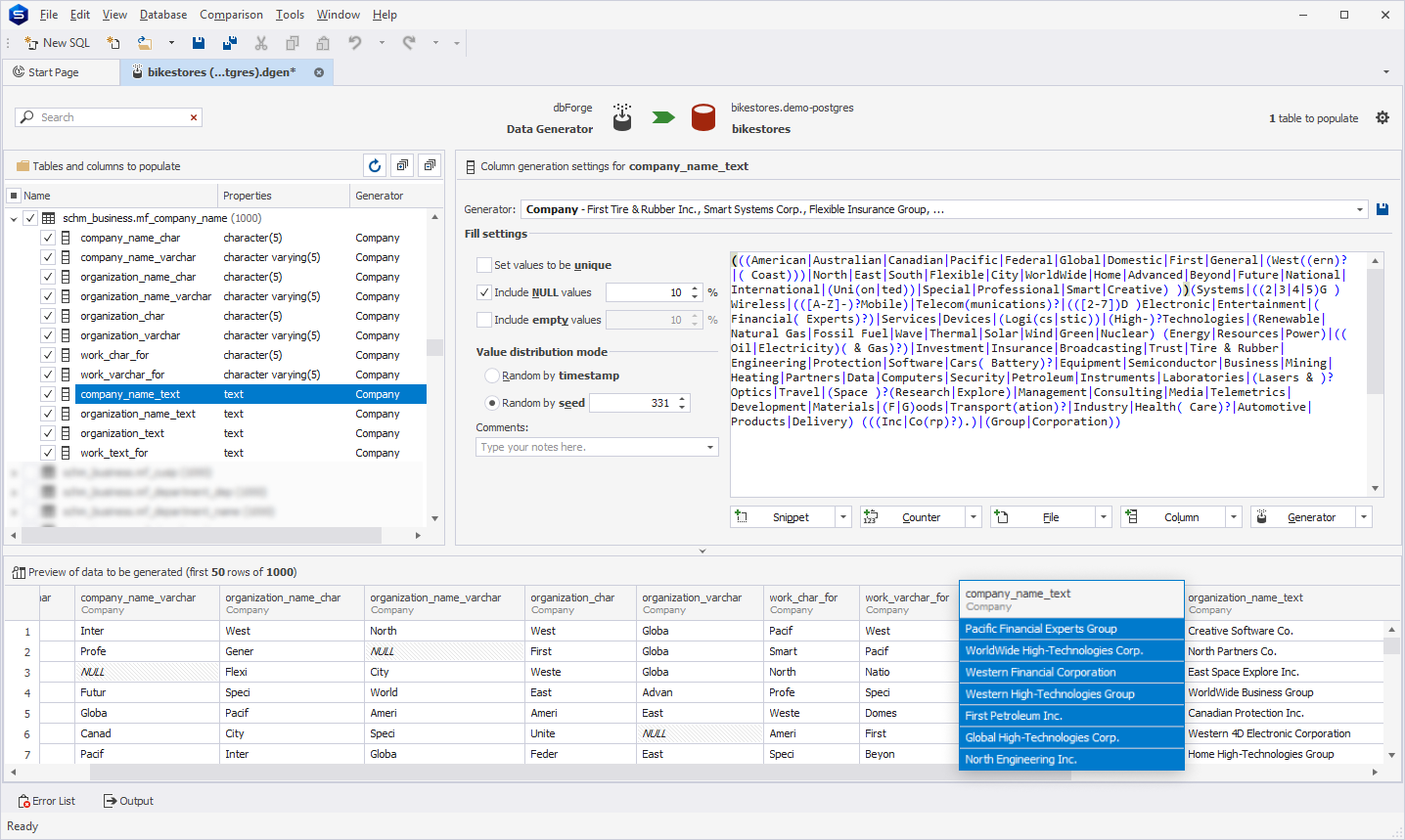Screen dimensions: 1405x840
Task: Click the dbForge Studio app logo
Action: (18, 14)
